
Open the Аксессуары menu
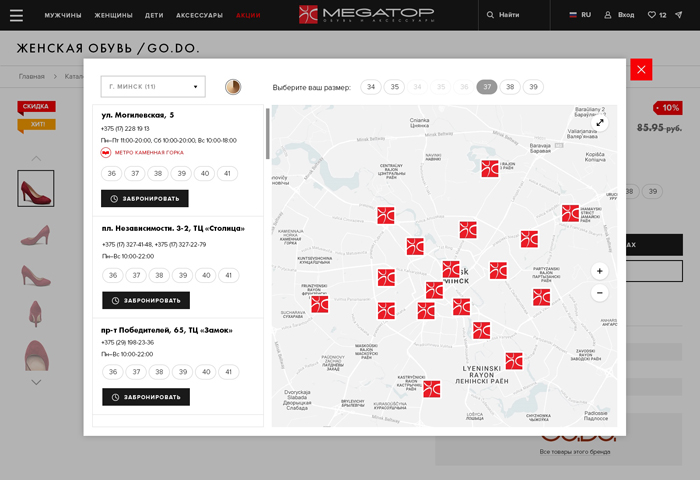(x=199, y=15)
